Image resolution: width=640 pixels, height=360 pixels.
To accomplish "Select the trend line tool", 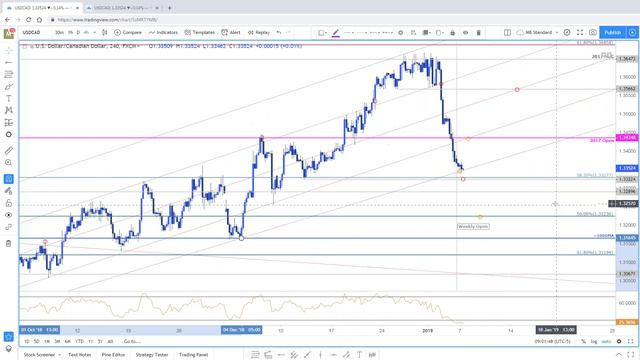I will pyautogui.click(x=9, y=62).
